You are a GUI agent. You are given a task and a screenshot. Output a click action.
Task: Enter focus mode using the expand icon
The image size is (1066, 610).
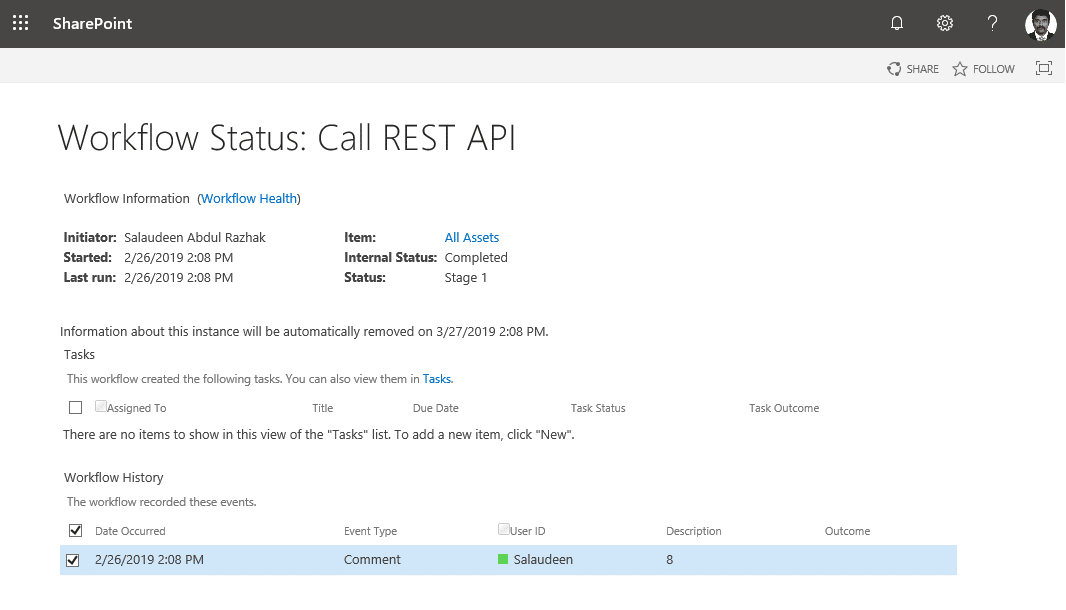coord(1043,68)
